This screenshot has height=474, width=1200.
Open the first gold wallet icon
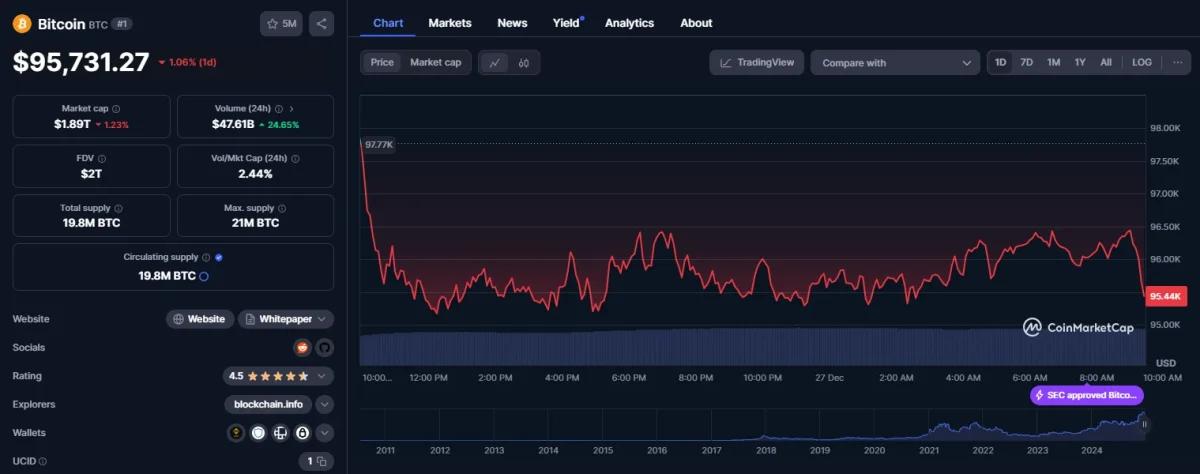coord(237,433)
